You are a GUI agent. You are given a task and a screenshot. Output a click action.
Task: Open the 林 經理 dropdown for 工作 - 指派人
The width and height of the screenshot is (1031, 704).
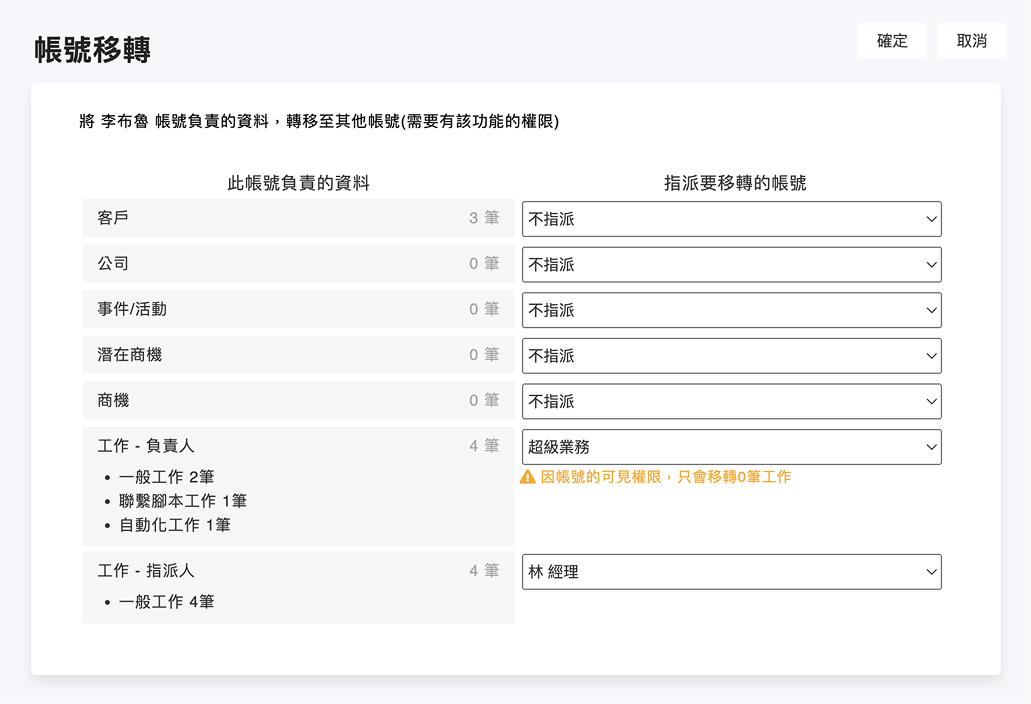coord(731,572)
